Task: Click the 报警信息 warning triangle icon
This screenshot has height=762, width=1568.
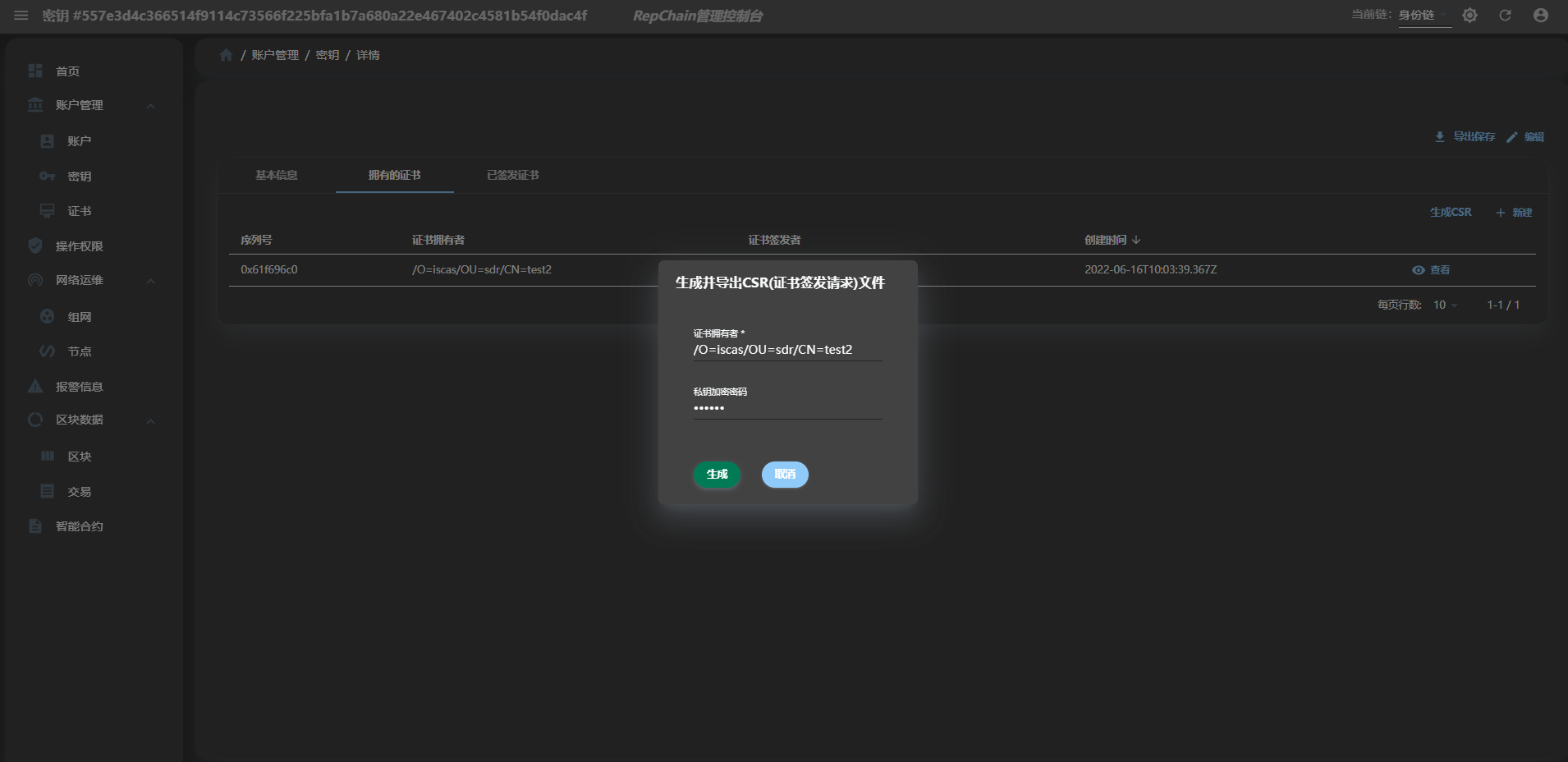Action: 35,386
